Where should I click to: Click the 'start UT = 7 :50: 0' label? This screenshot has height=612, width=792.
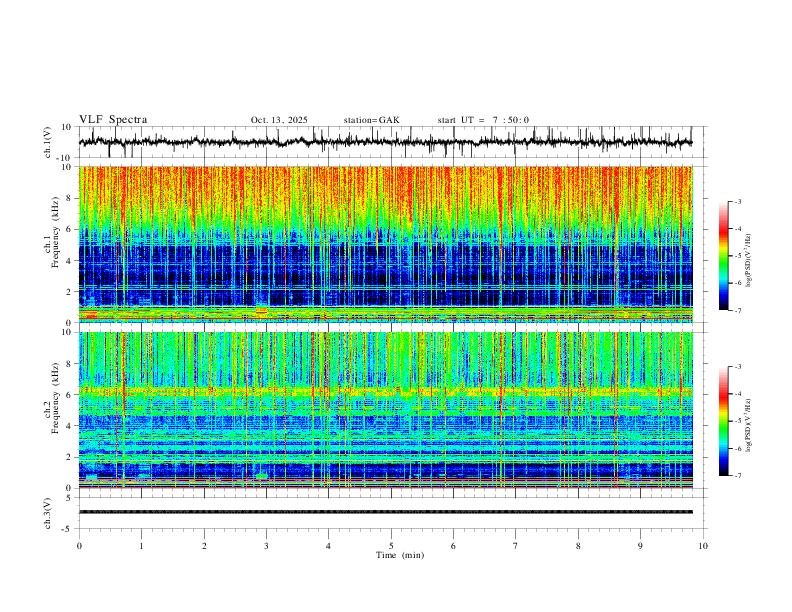click(x=483, y=120)
